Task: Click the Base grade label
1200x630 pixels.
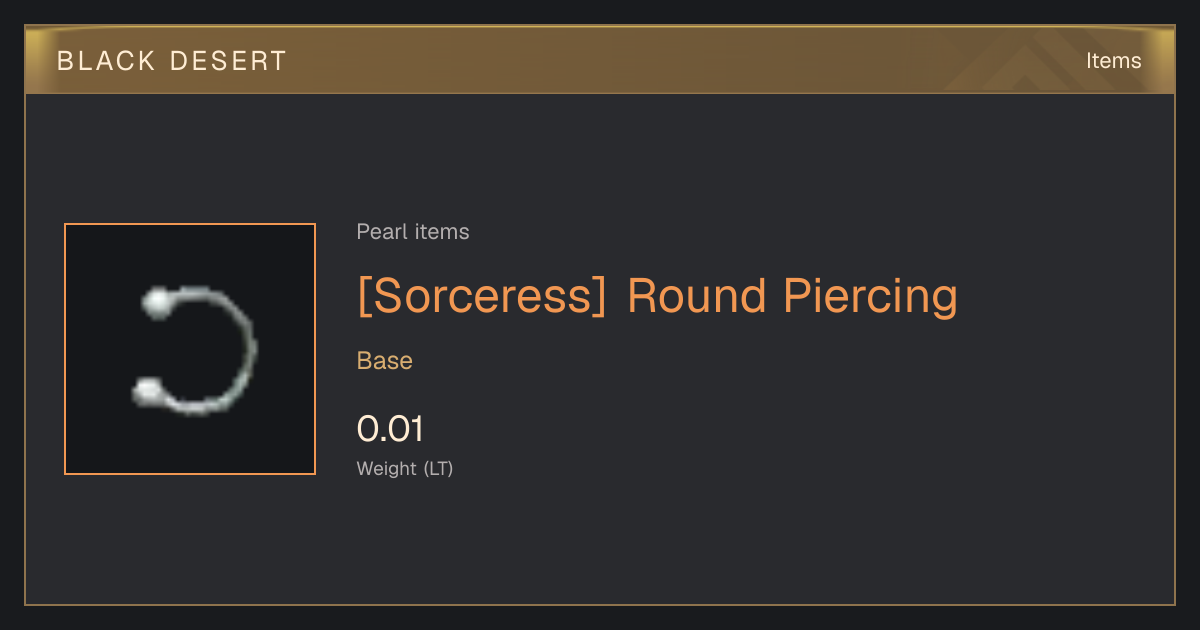Action: point(385,361)
